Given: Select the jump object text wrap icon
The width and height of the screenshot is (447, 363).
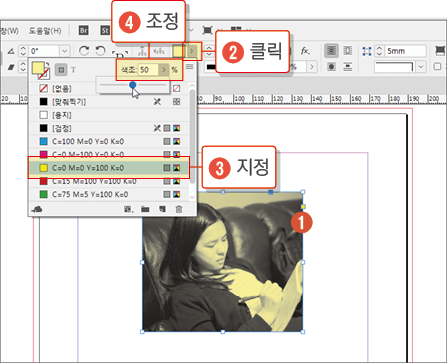Looking at the screenshot, I should (348, 67).
